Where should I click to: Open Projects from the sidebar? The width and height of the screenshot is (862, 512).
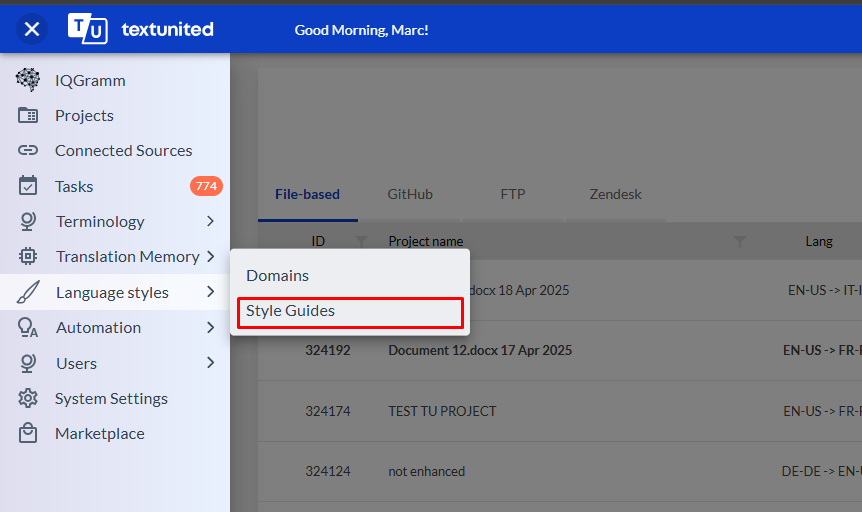tap(84, 115)
